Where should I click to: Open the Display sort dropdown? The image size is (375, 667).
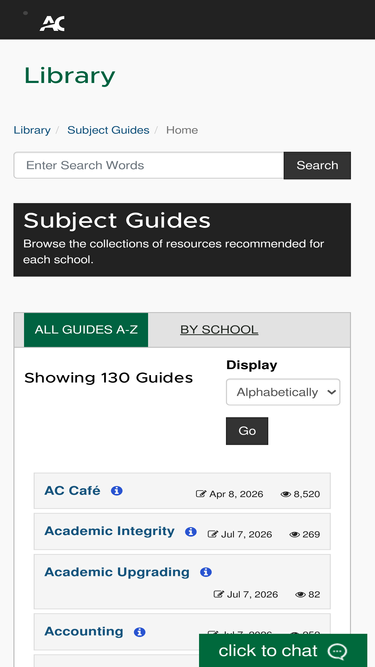click(283, 392)
